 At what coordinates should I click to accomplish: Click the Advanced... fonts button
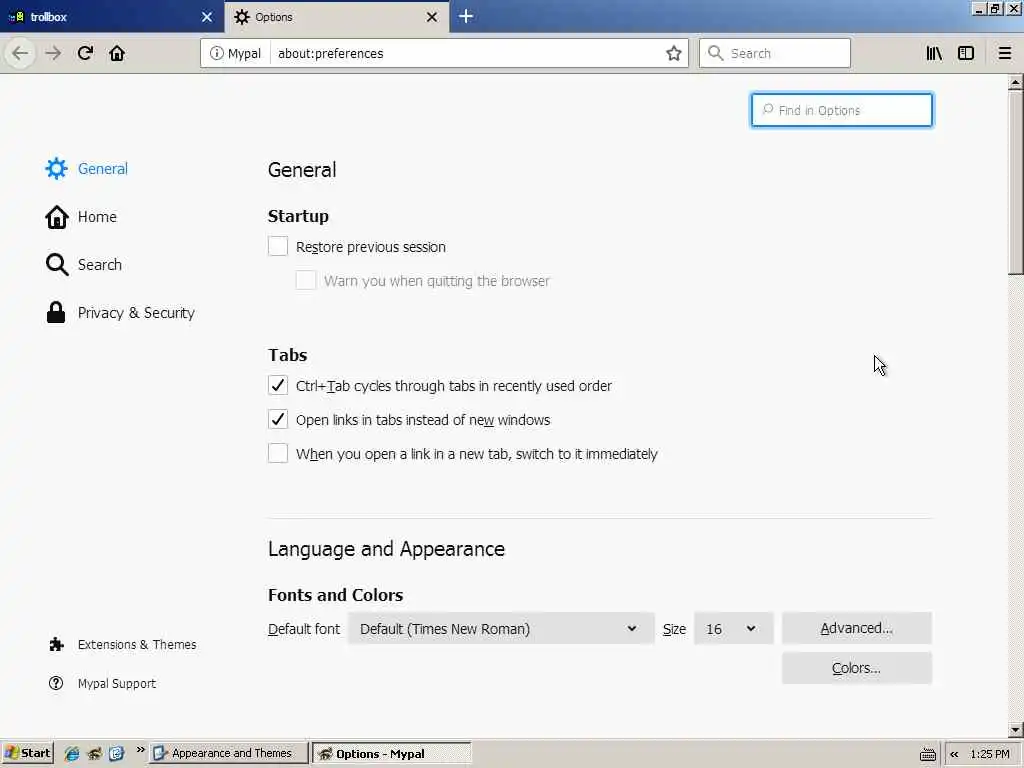856,628
